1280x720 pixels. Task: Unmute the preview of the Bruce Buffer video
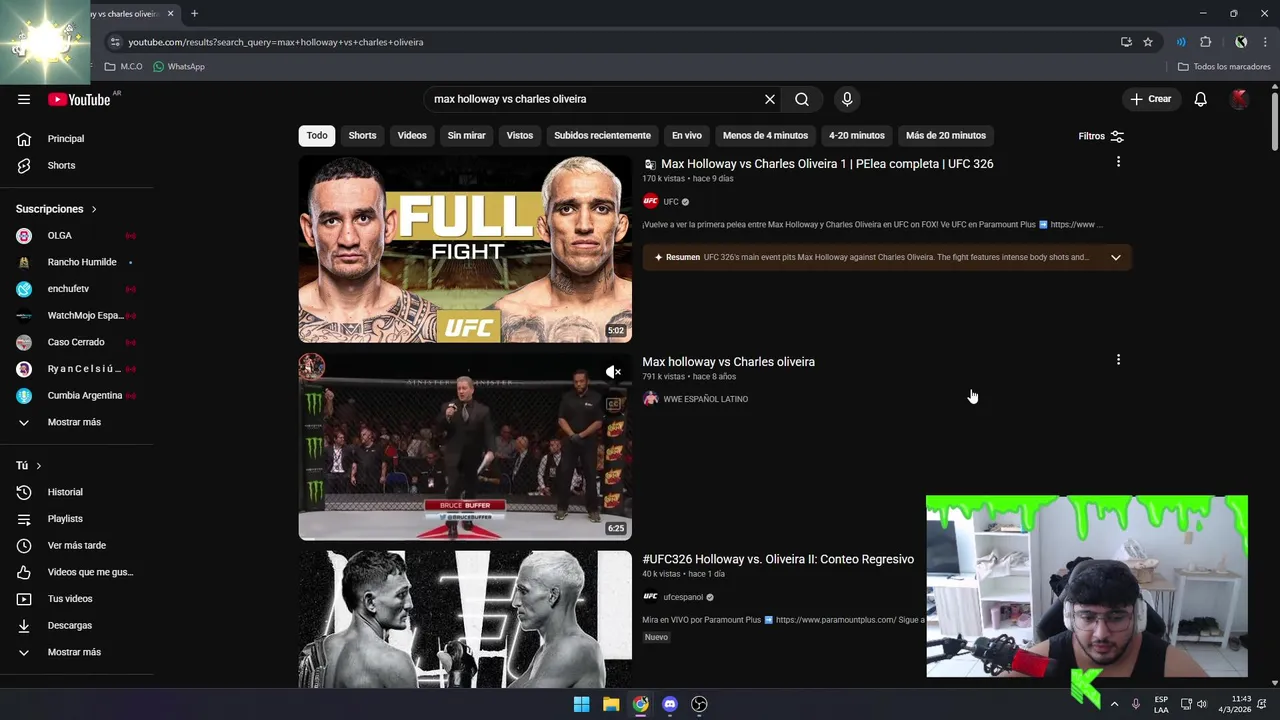[x=613, y=372]
